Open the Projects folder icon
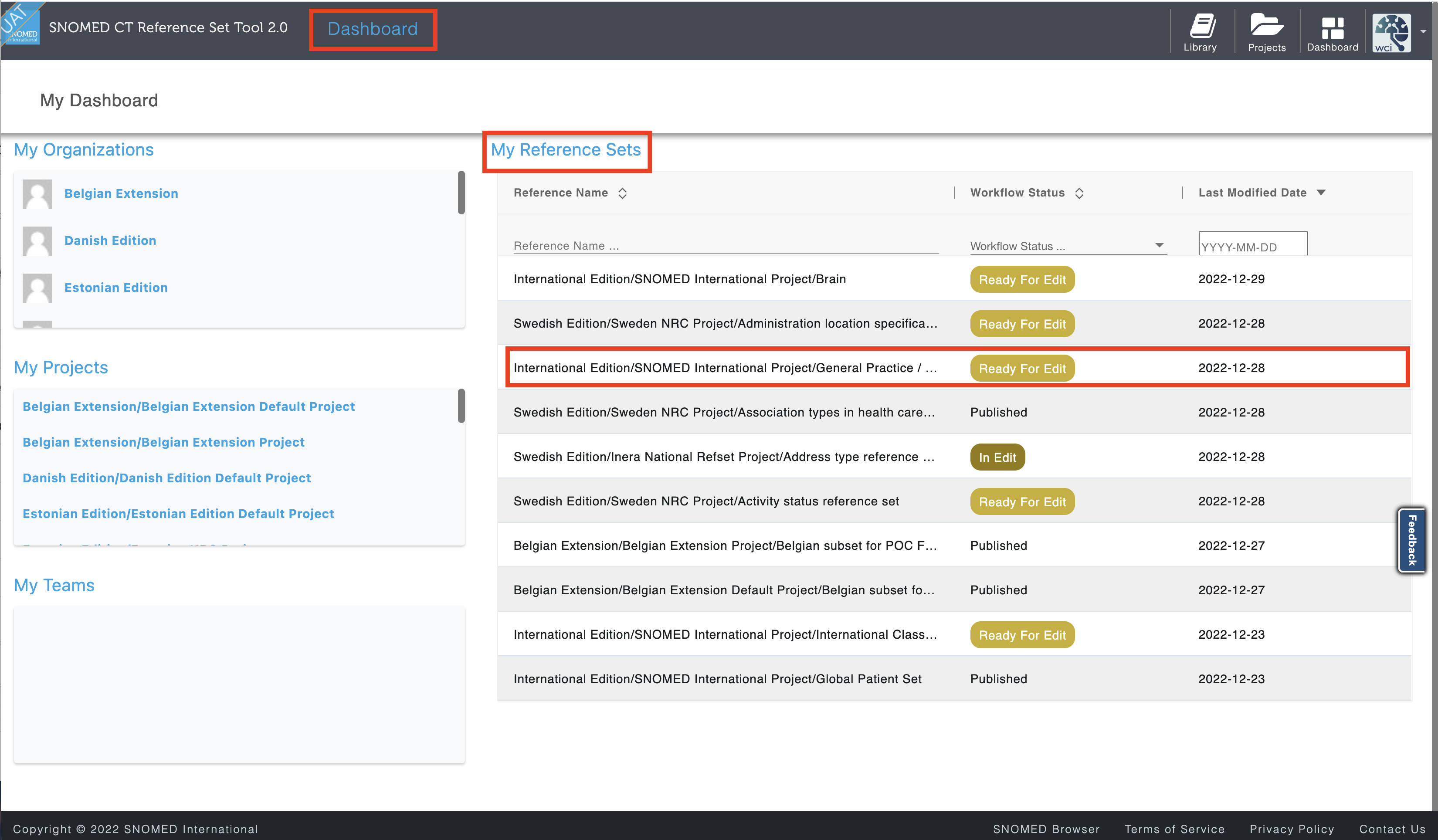 coord(1266,32)
